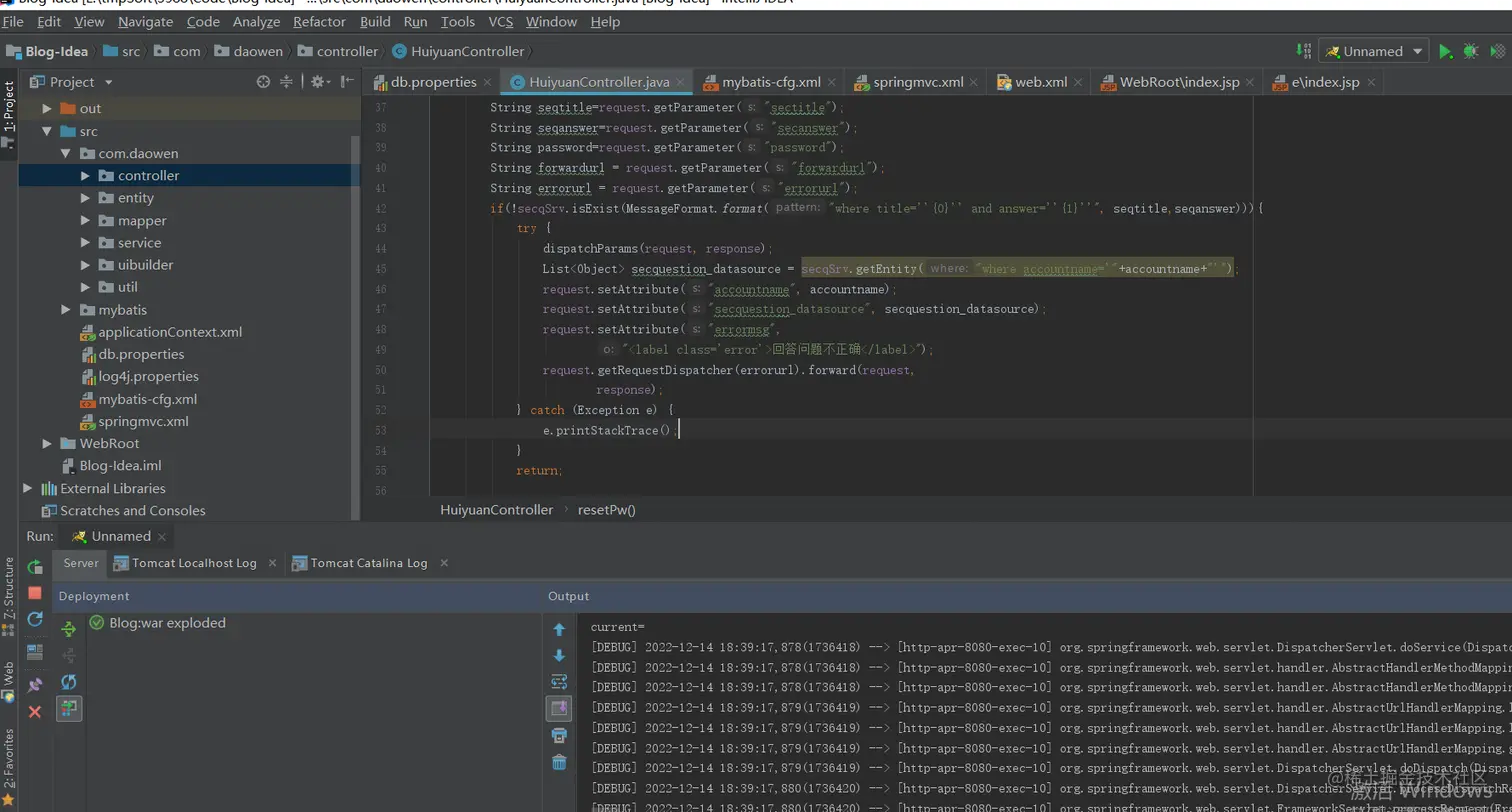Toggle pin tab in Run panel

coord(35,685)
